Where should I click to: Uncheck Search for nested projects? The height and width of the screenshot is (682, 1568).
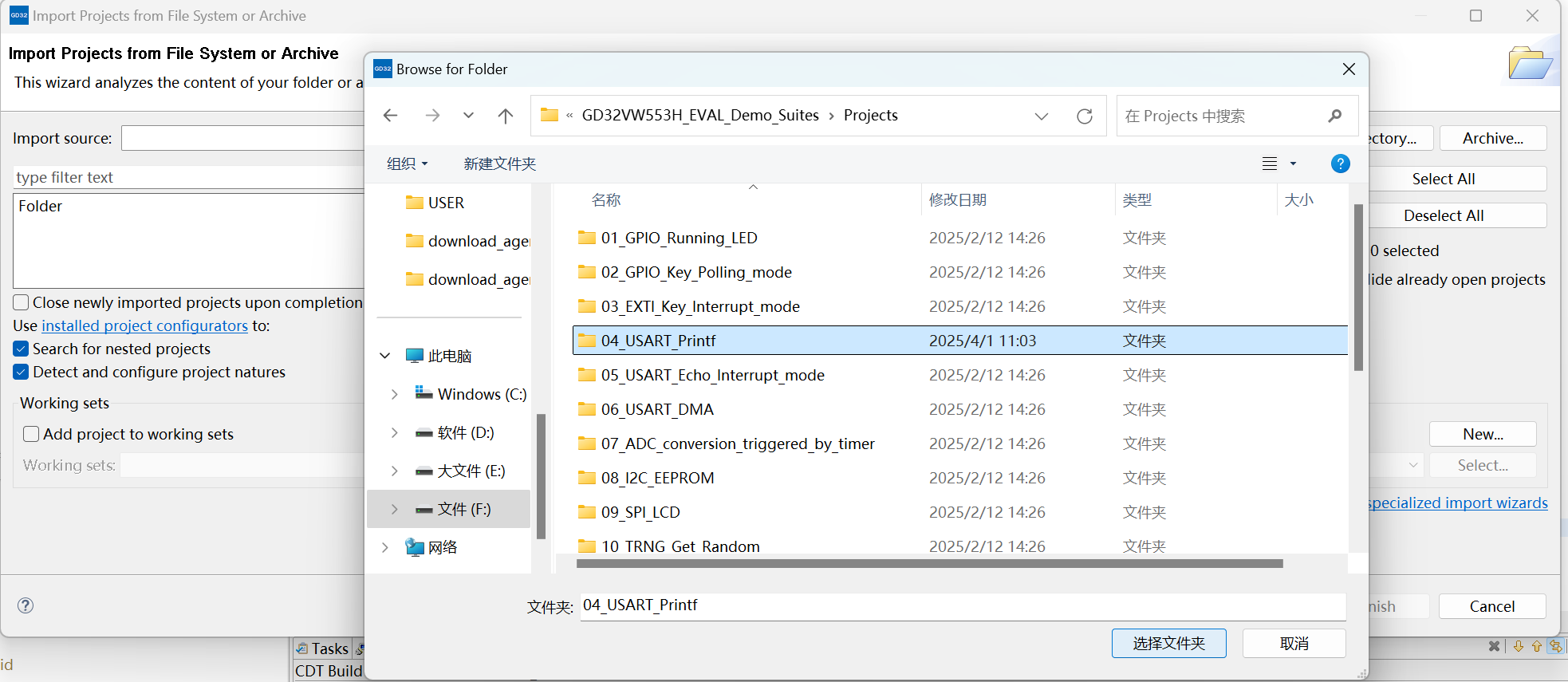point(22,349)
